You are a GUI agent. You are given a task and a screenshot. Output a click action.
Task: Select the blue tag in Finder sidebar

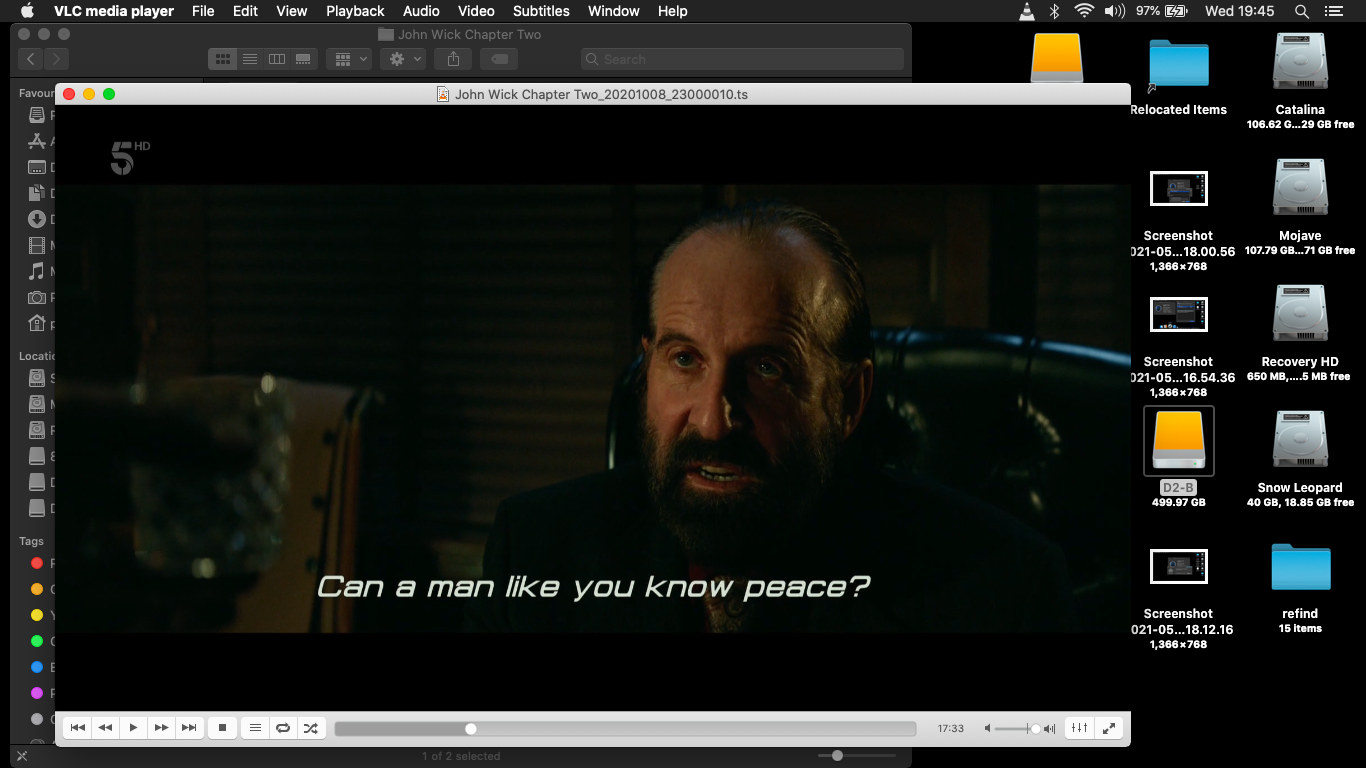pyautogui.click(x=37, y=667)
